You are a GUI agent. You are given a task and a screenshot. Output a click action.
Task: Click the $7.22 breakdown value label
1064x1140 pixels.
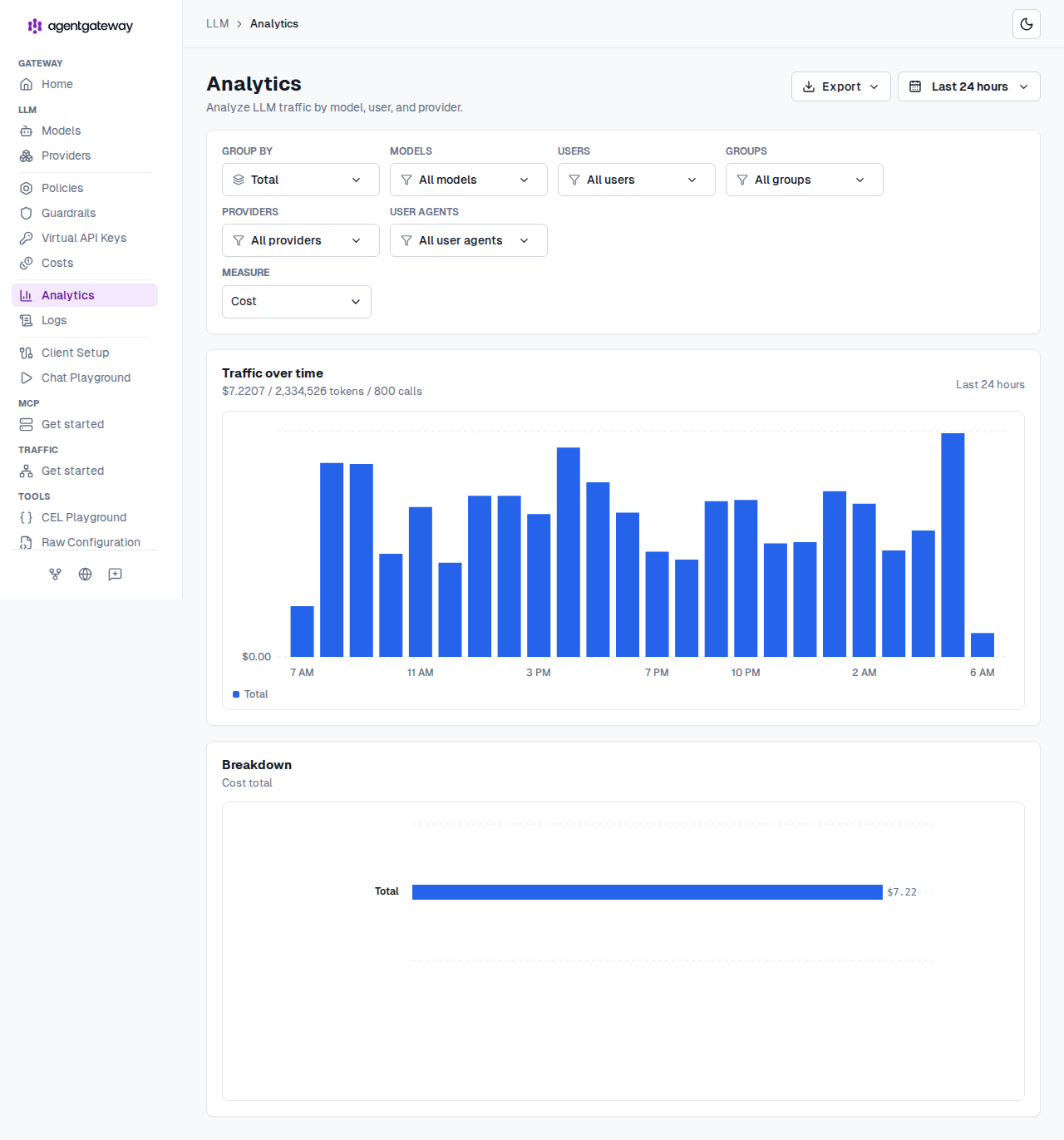coord(902,892)
